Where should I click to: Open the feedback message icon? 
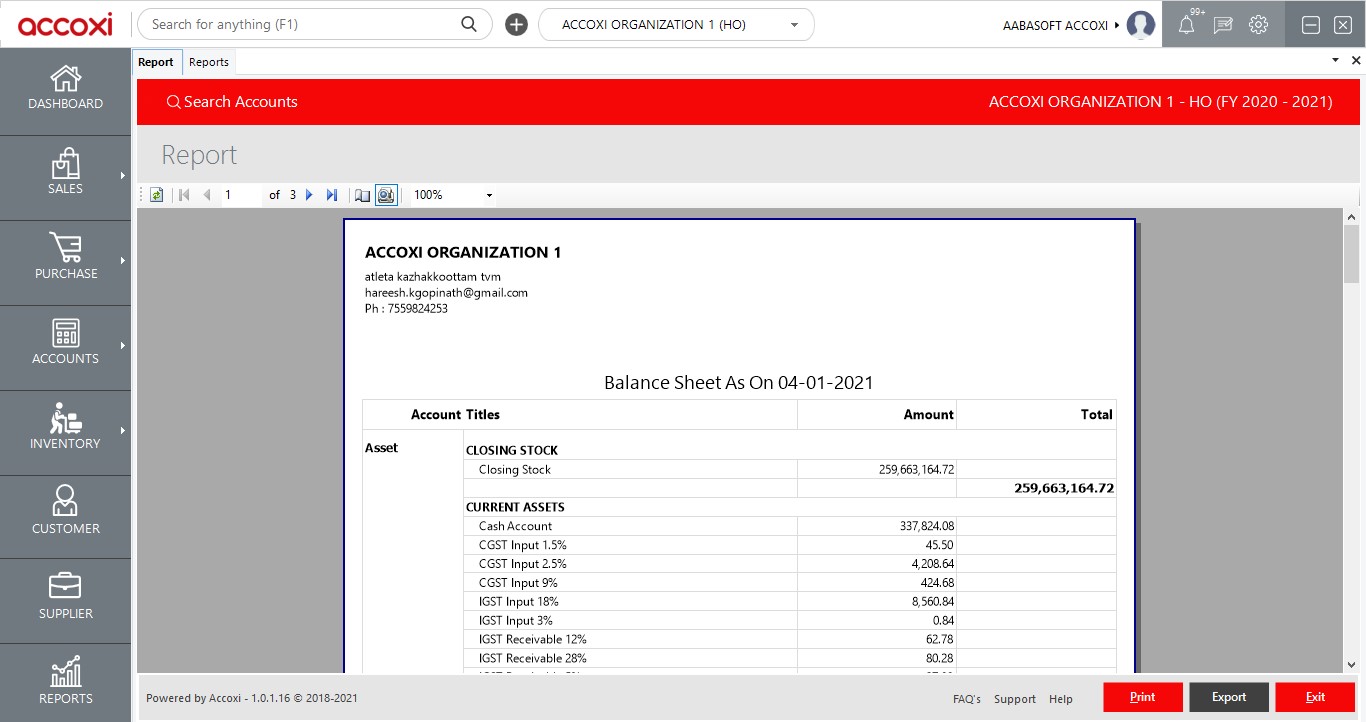point(1222,24)
